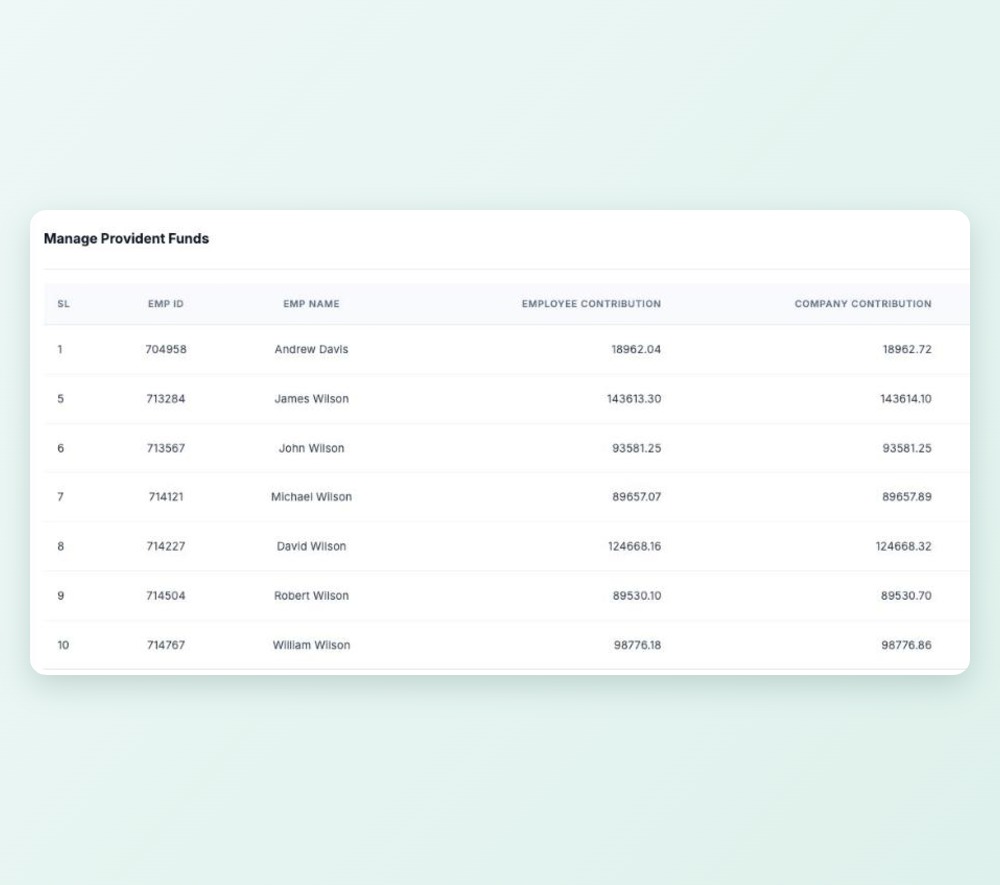The height and width of the screenshot is (885, 1000).
Task: Select serial number "10" in William Wilson row
Action: 63,645
